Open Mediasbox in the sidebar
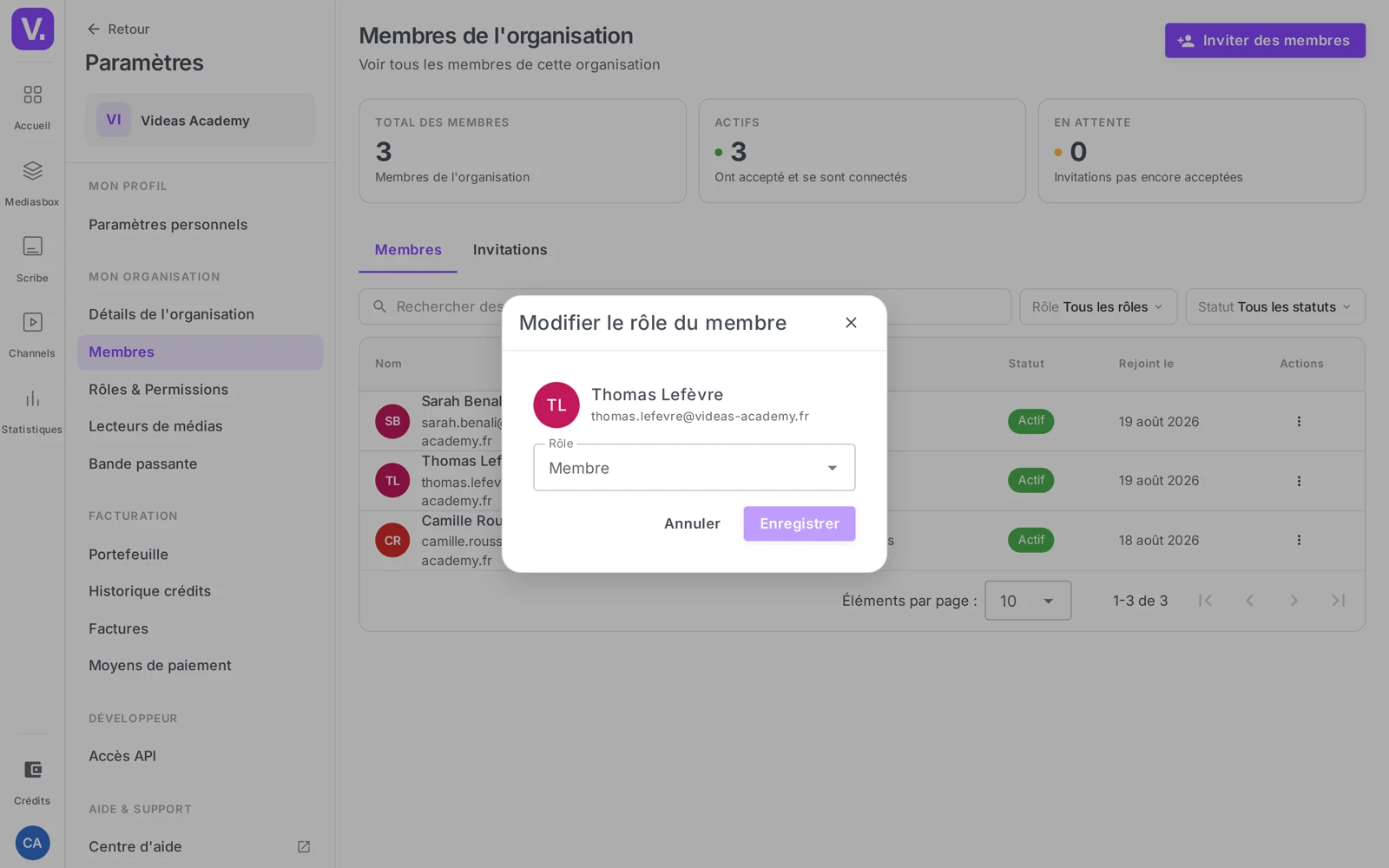The image size is (1389, 868). coord(32,183)
